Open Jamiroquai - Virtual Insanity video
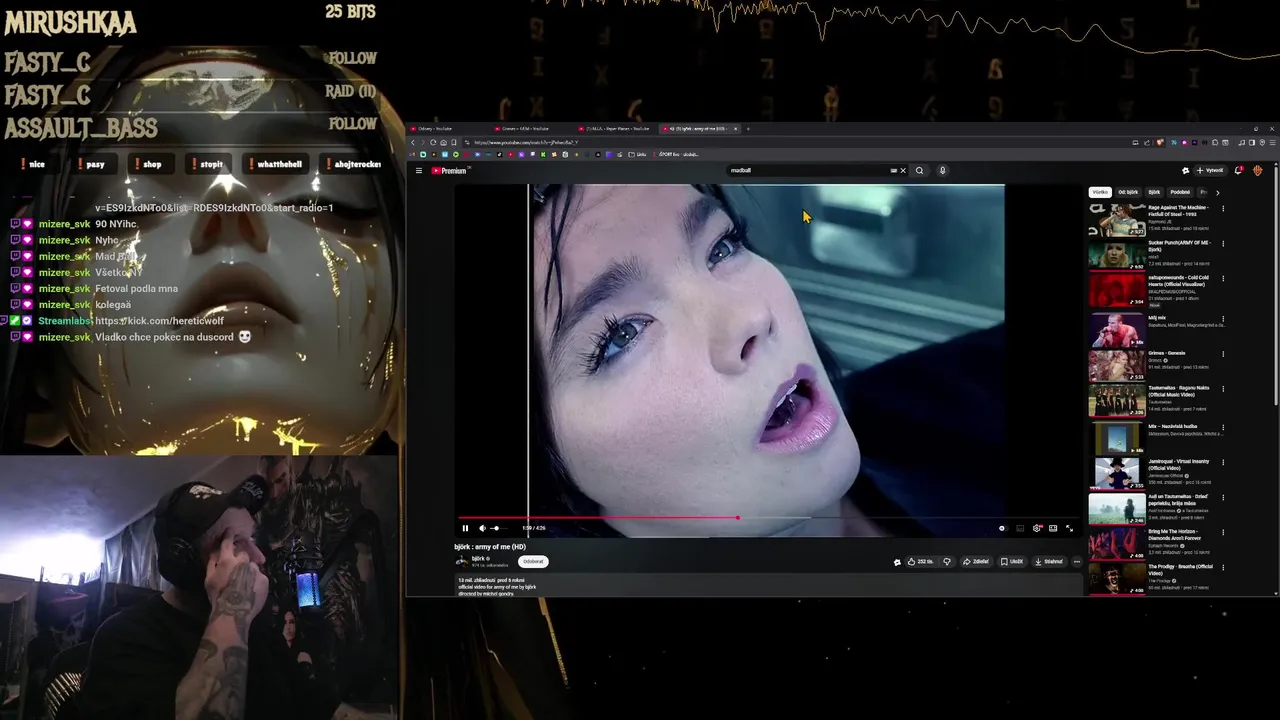Image resolution: width=1280 pixels, height=720 pixels. click(x=1117, y=473)
